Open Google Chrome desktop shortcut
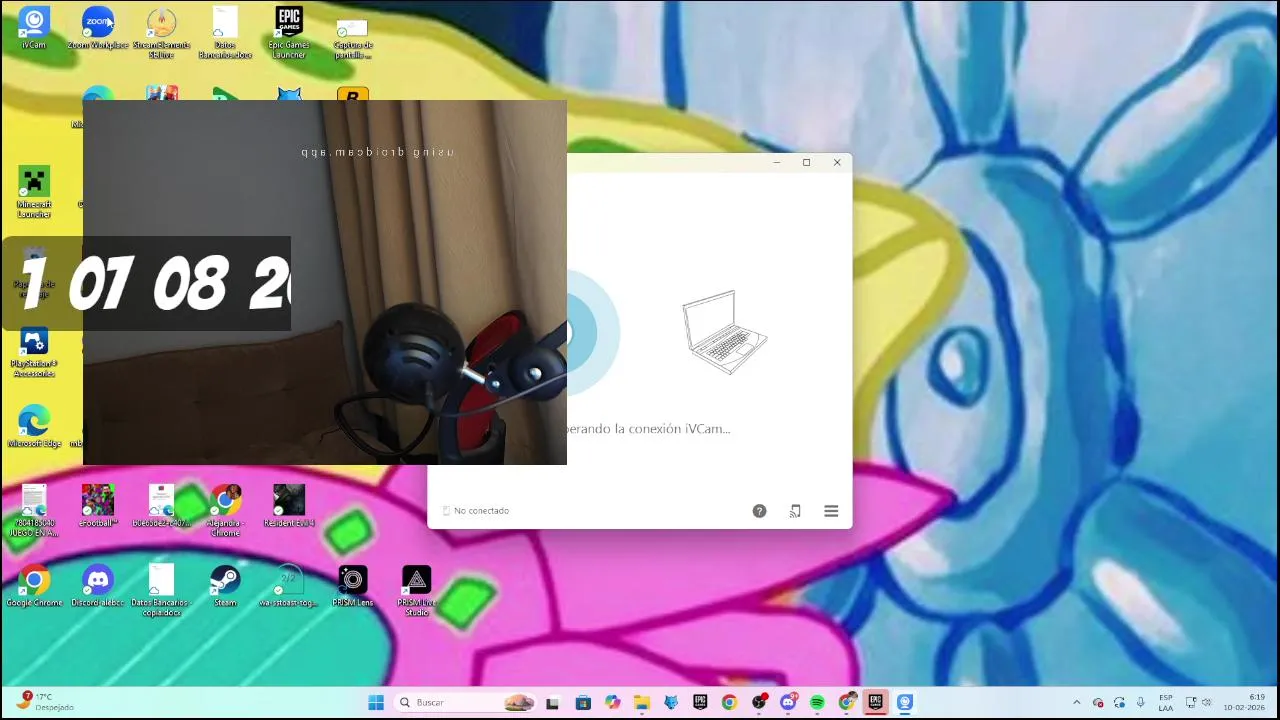Viewport: 1280px width, 720px height. pyautogui.click(x=34, y=586)
